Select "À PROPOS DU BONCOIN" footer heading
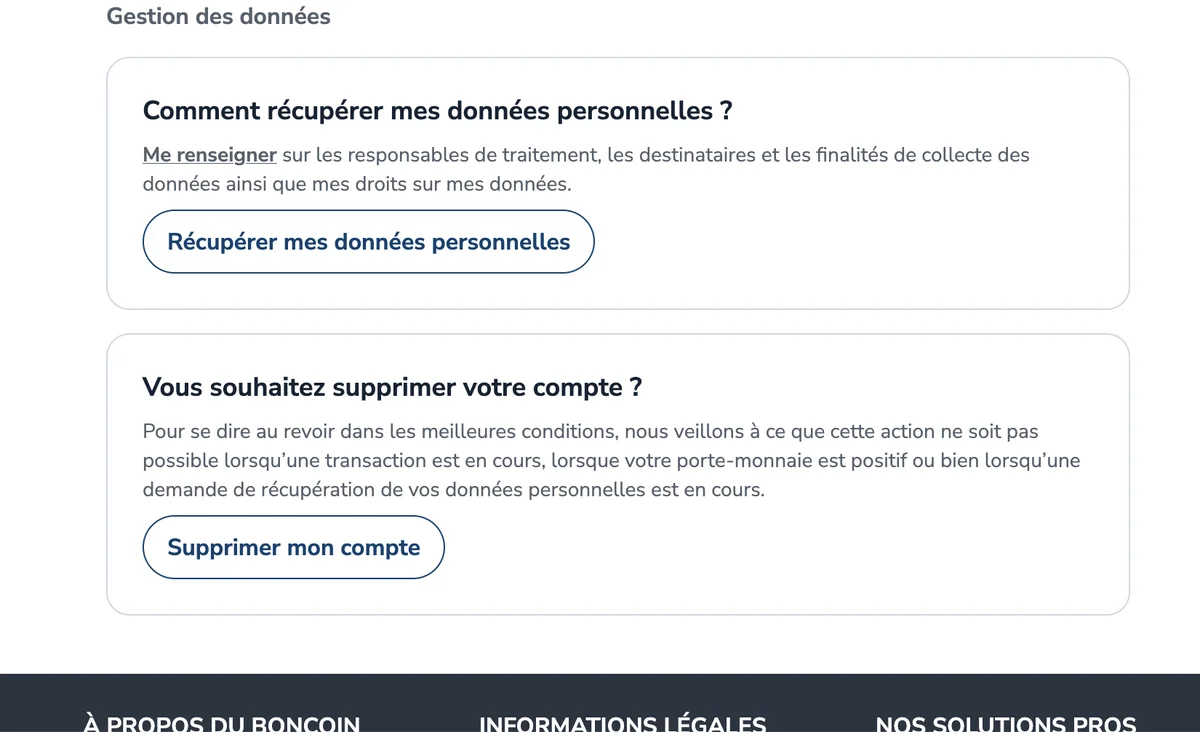 [222, 722]
